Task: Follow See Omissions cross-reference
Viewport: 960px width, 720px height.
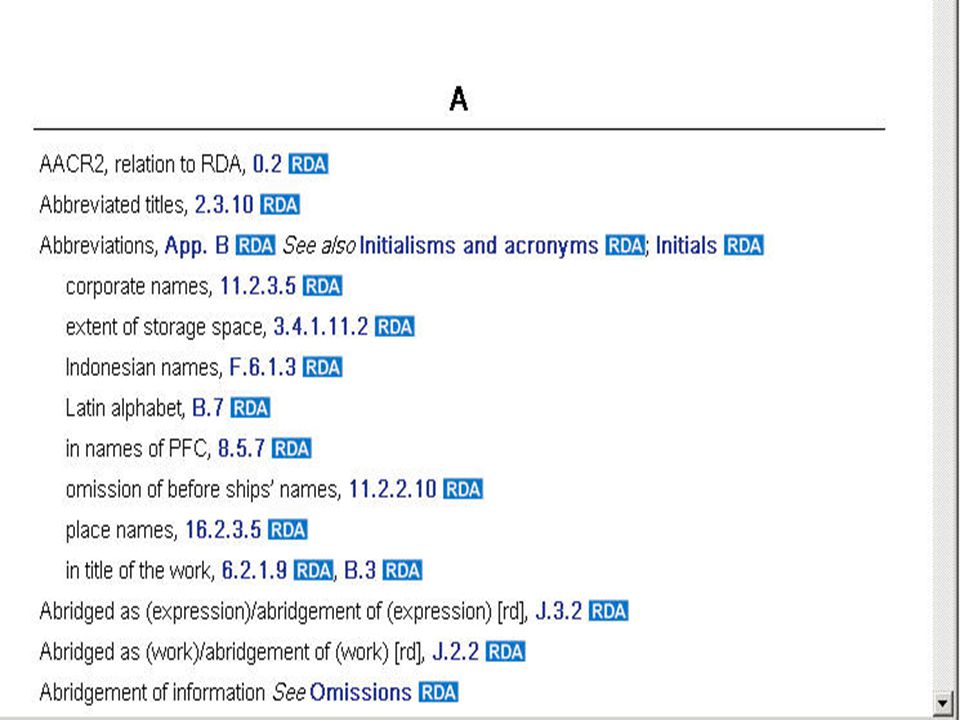Action: pyautogui.click(x=361, y=692)
